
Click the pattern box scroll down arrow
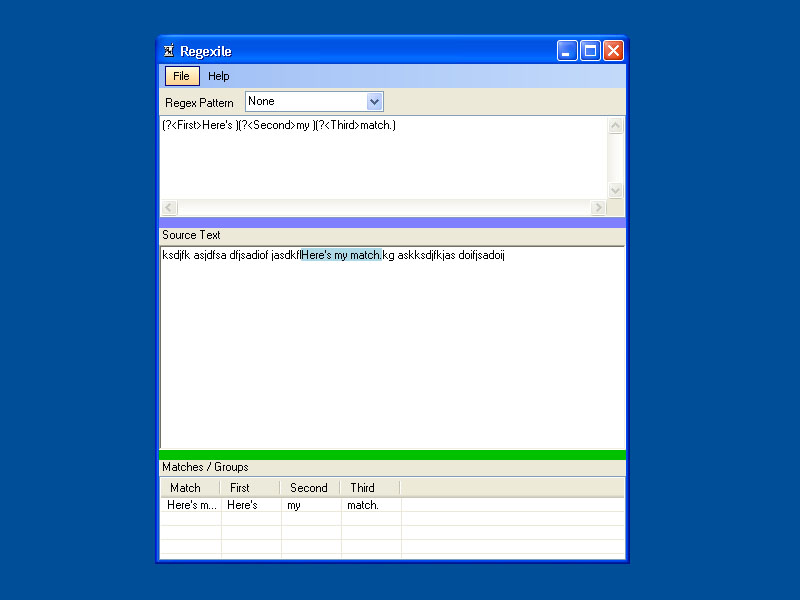(x=616, y=190)
